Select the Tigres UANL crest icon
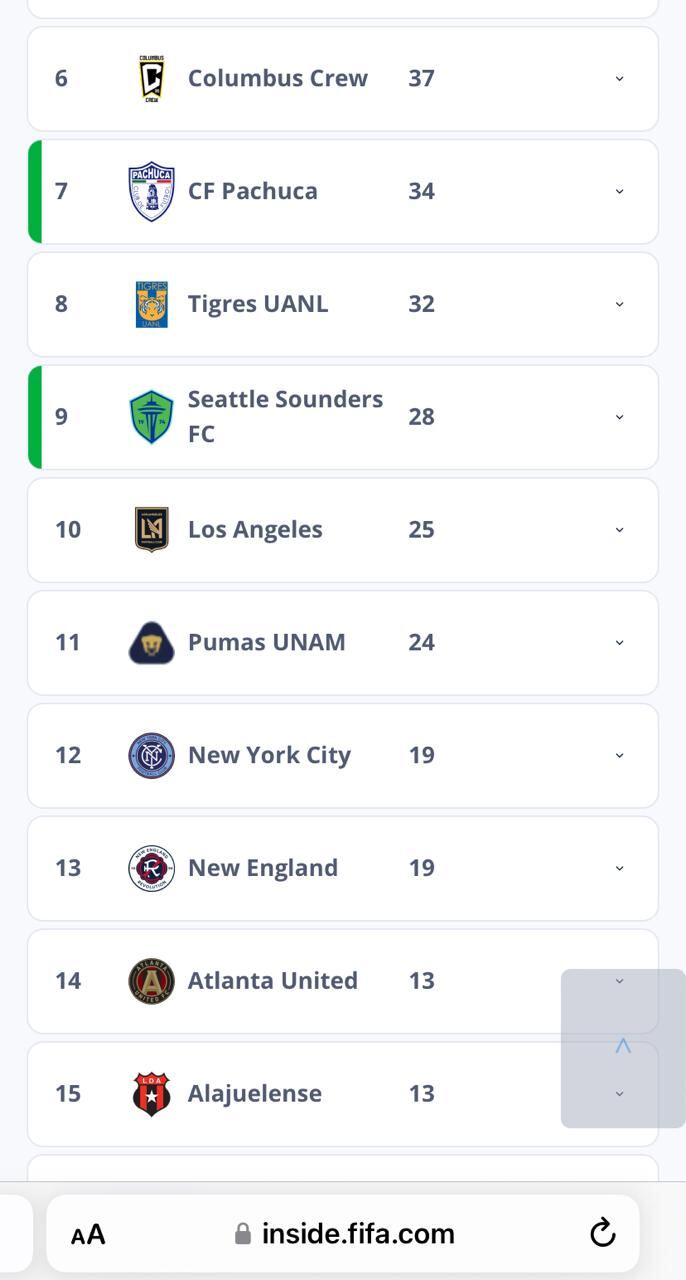Screen dimensions: 686x1280 tap(151, 304)
